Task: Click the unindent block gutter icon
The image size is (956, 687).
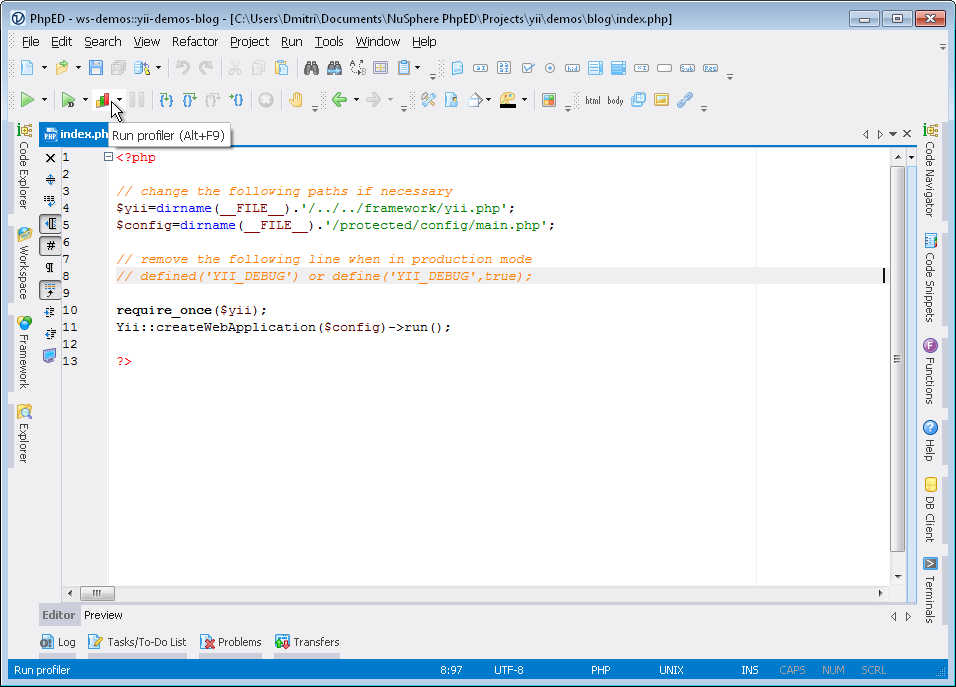Action: (50, 333)
